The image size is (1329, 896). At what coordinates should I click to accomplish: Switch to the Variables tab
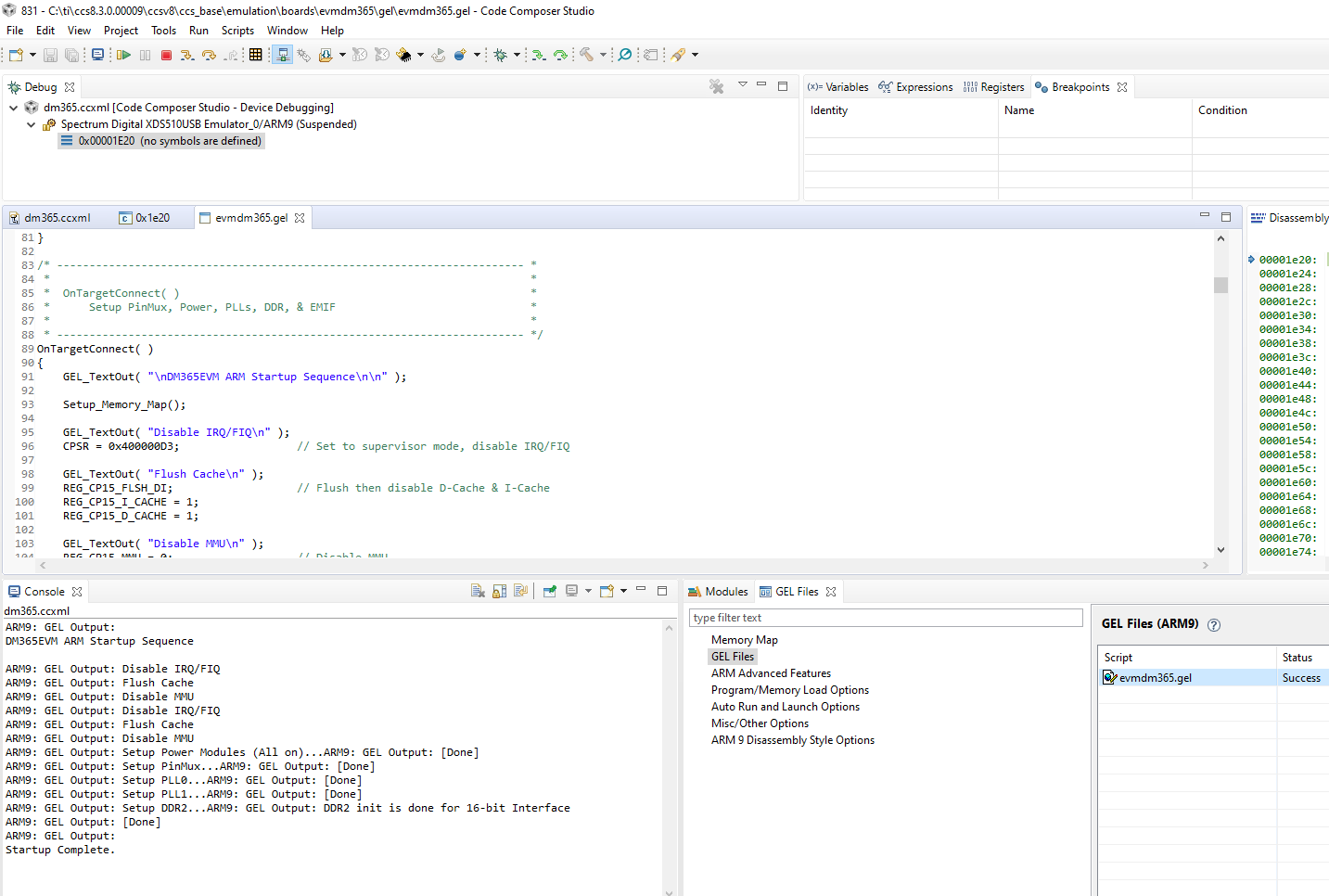837,87
